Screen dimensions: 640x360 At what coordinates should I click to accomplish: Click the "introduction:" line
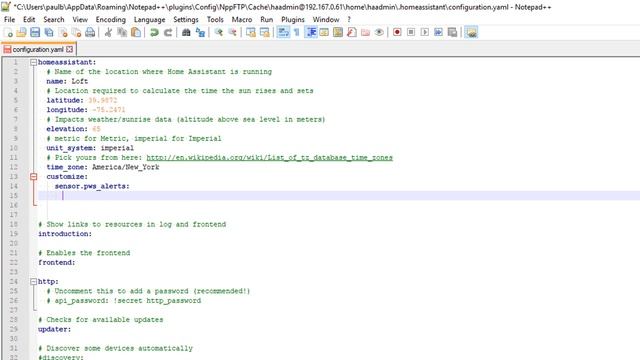pyautogui.click(x=65, y=234)
